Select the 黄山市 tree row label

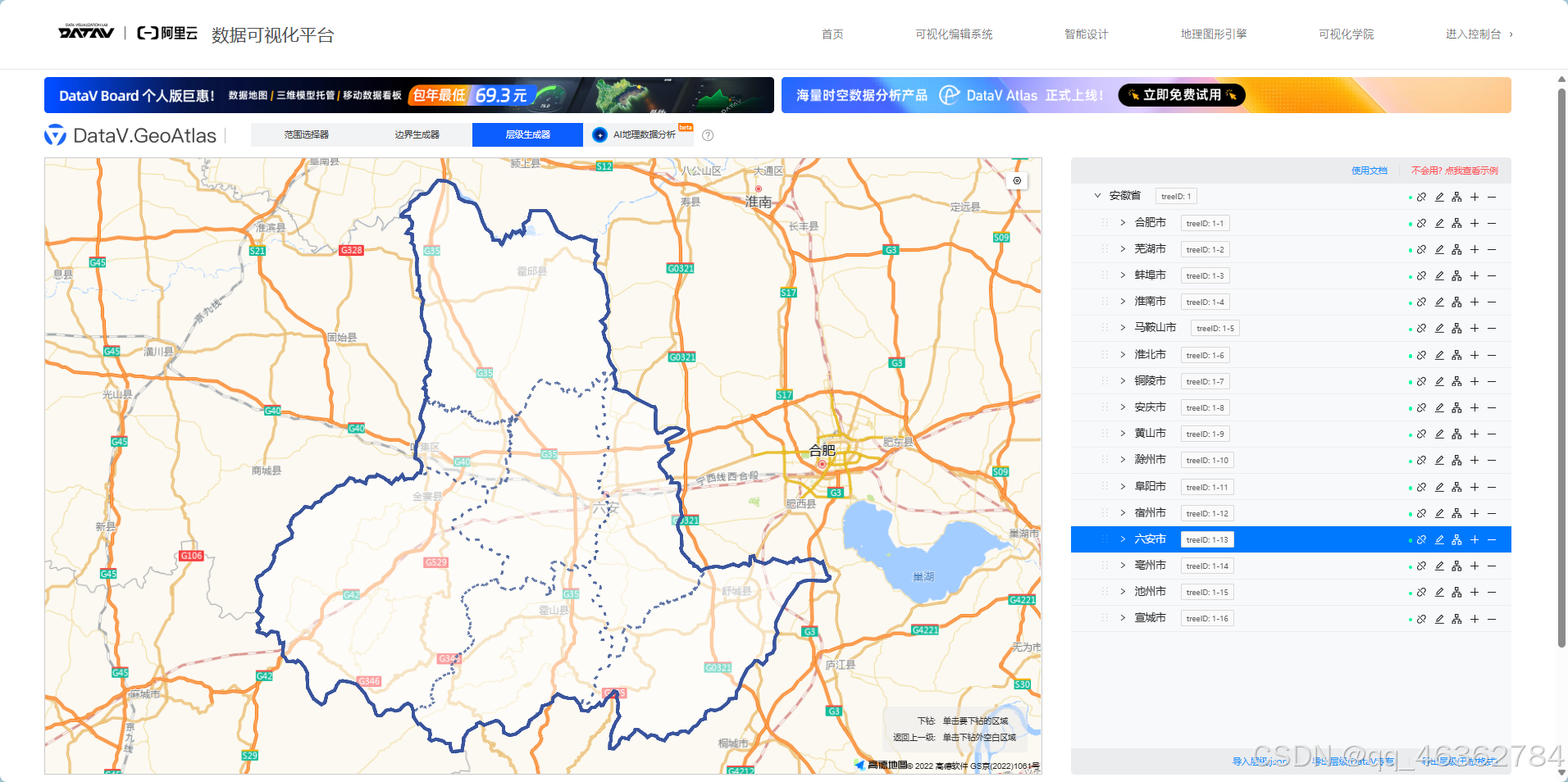(1150, 434)
